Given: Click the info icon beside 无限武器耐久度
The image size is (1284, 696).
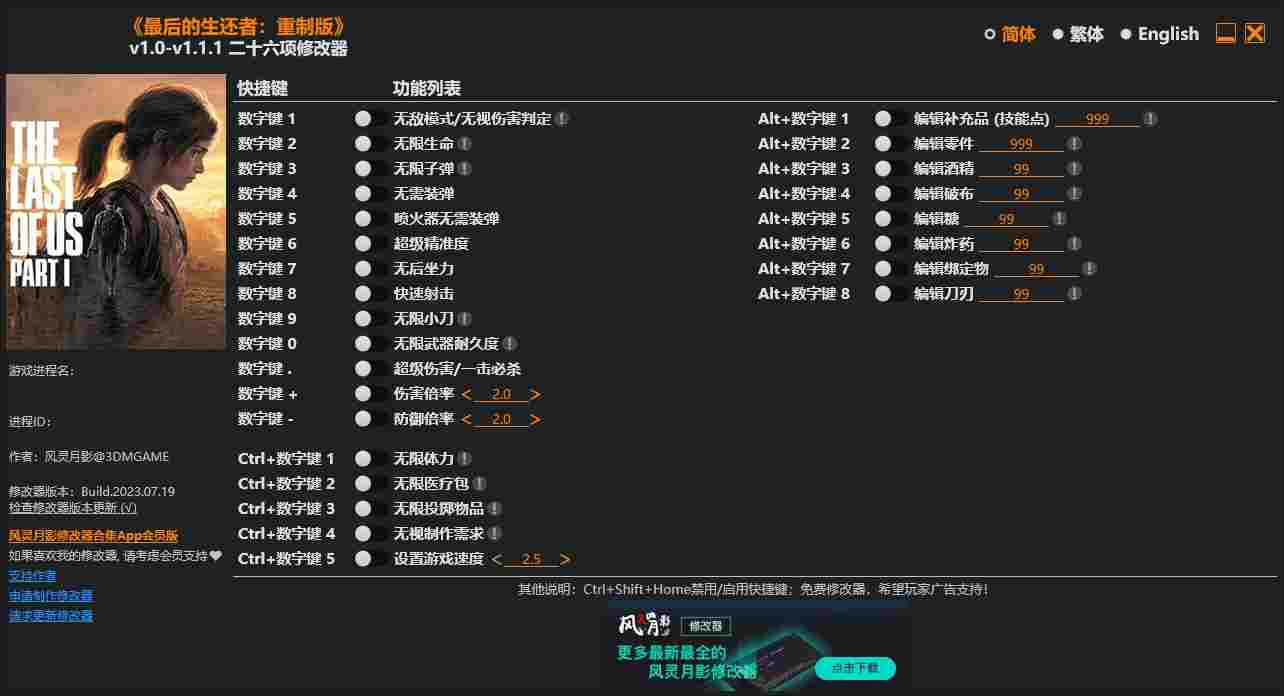Looking at the screenshot, I should 510,344.
